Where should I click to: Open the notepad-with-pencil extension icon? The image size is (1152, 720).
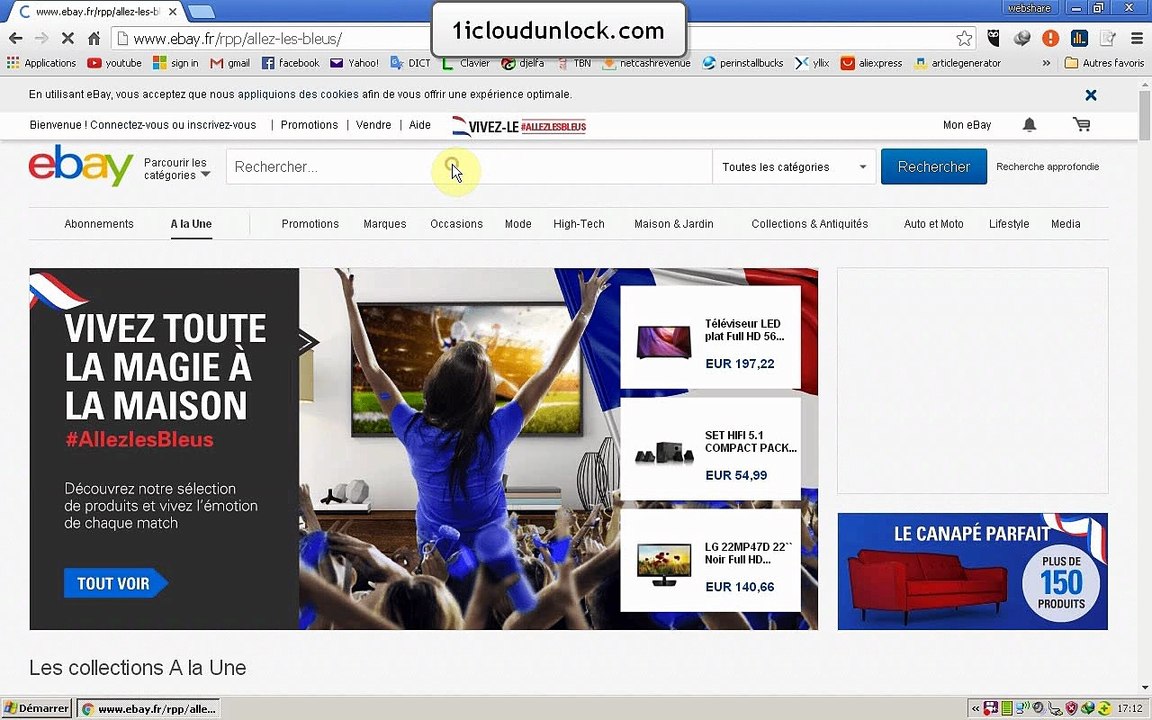[x=1107, y=38]
